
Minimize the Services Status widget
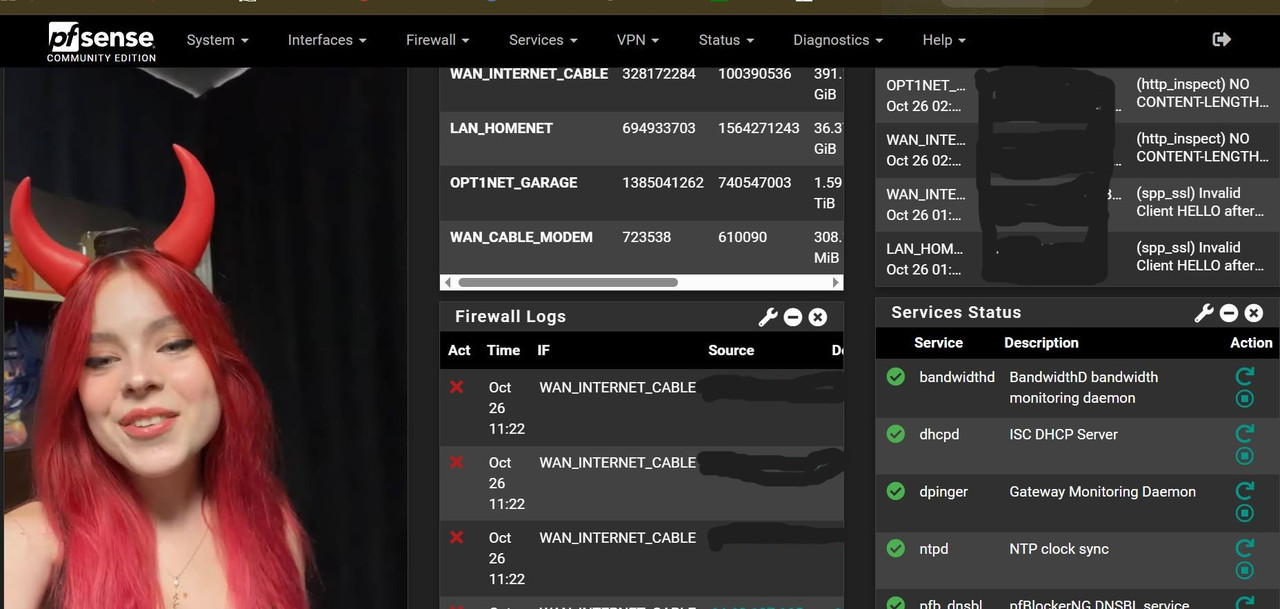click(1229, 313)
